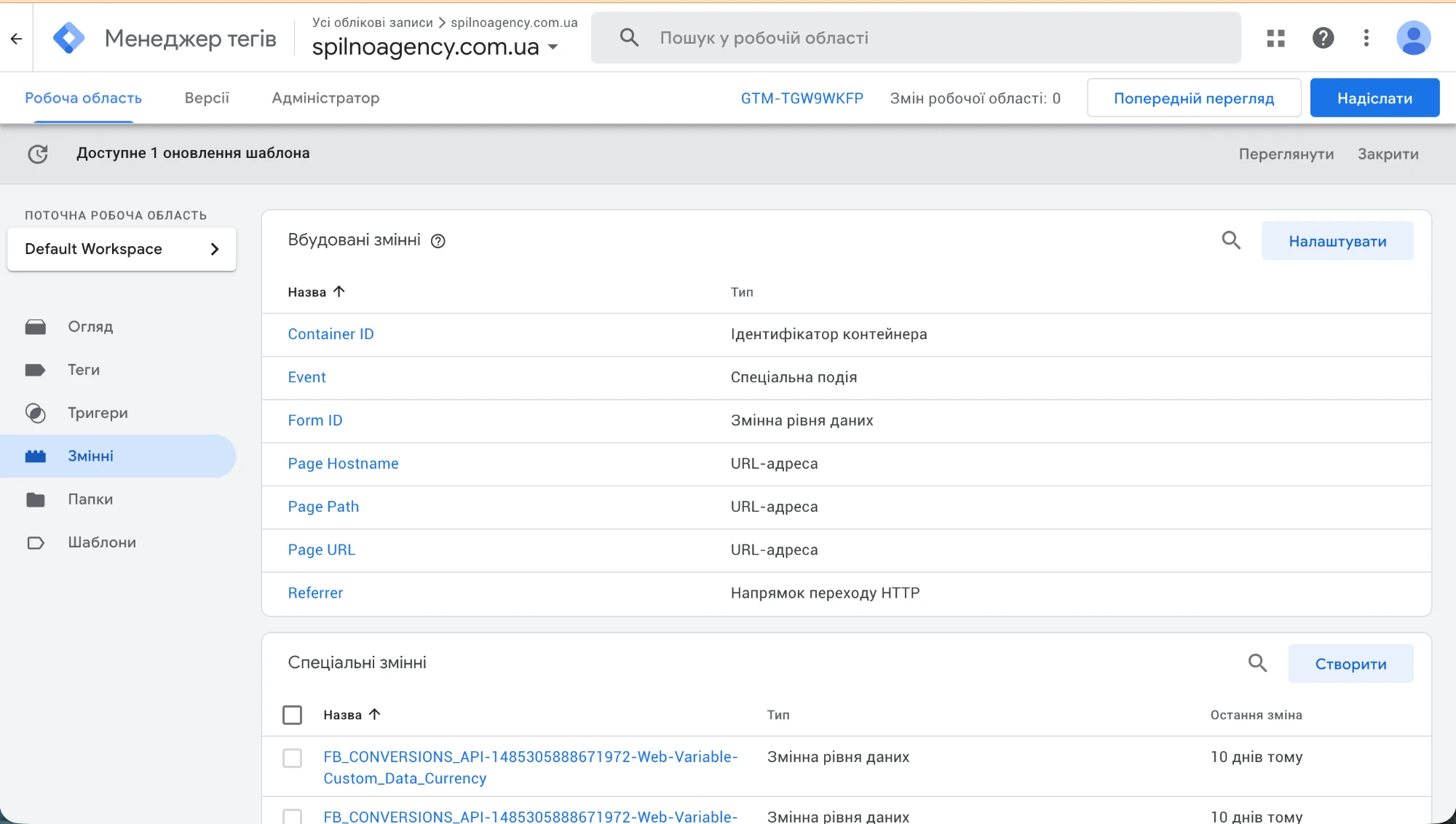Screen dimensions: 1456x824
Task: Click Змін робочої області: 0 text
Action: point(975,98)
